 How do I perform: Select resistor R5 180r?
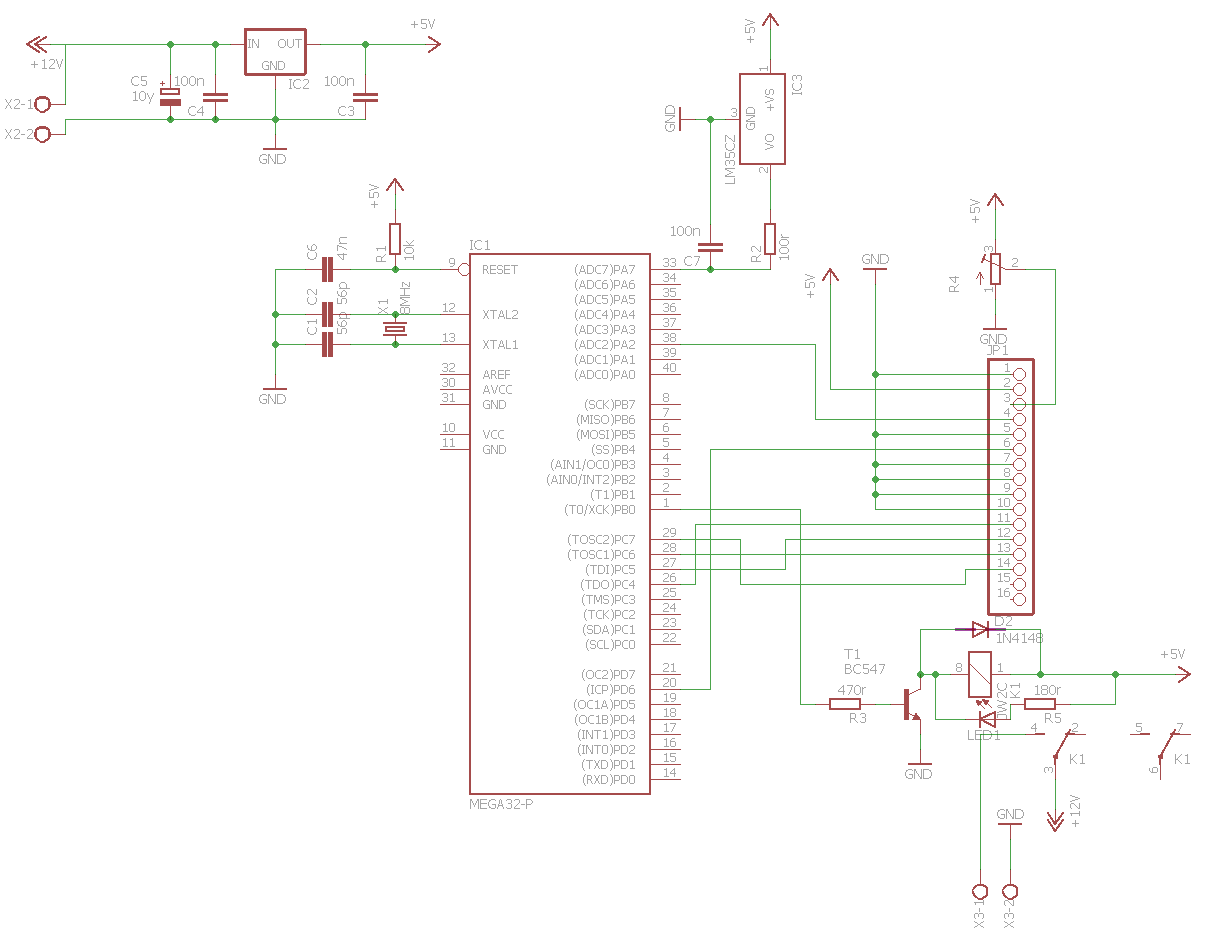(x=1040, y=704)
